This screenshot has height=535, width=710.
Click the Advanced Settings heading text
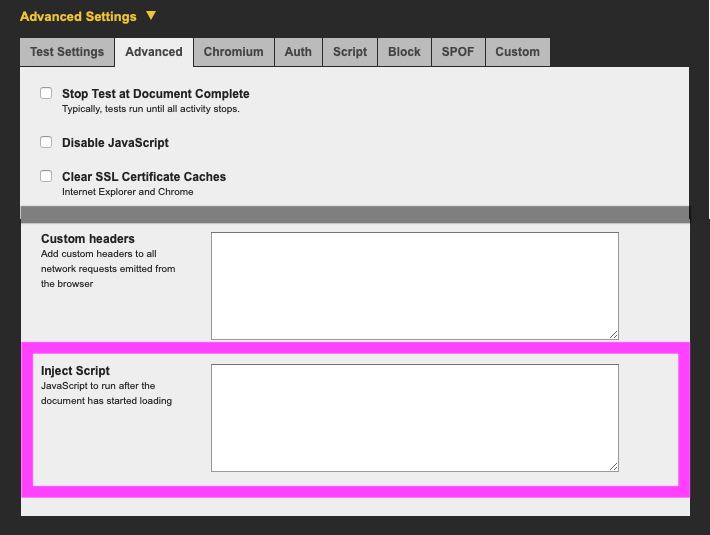tap(78, 17)
